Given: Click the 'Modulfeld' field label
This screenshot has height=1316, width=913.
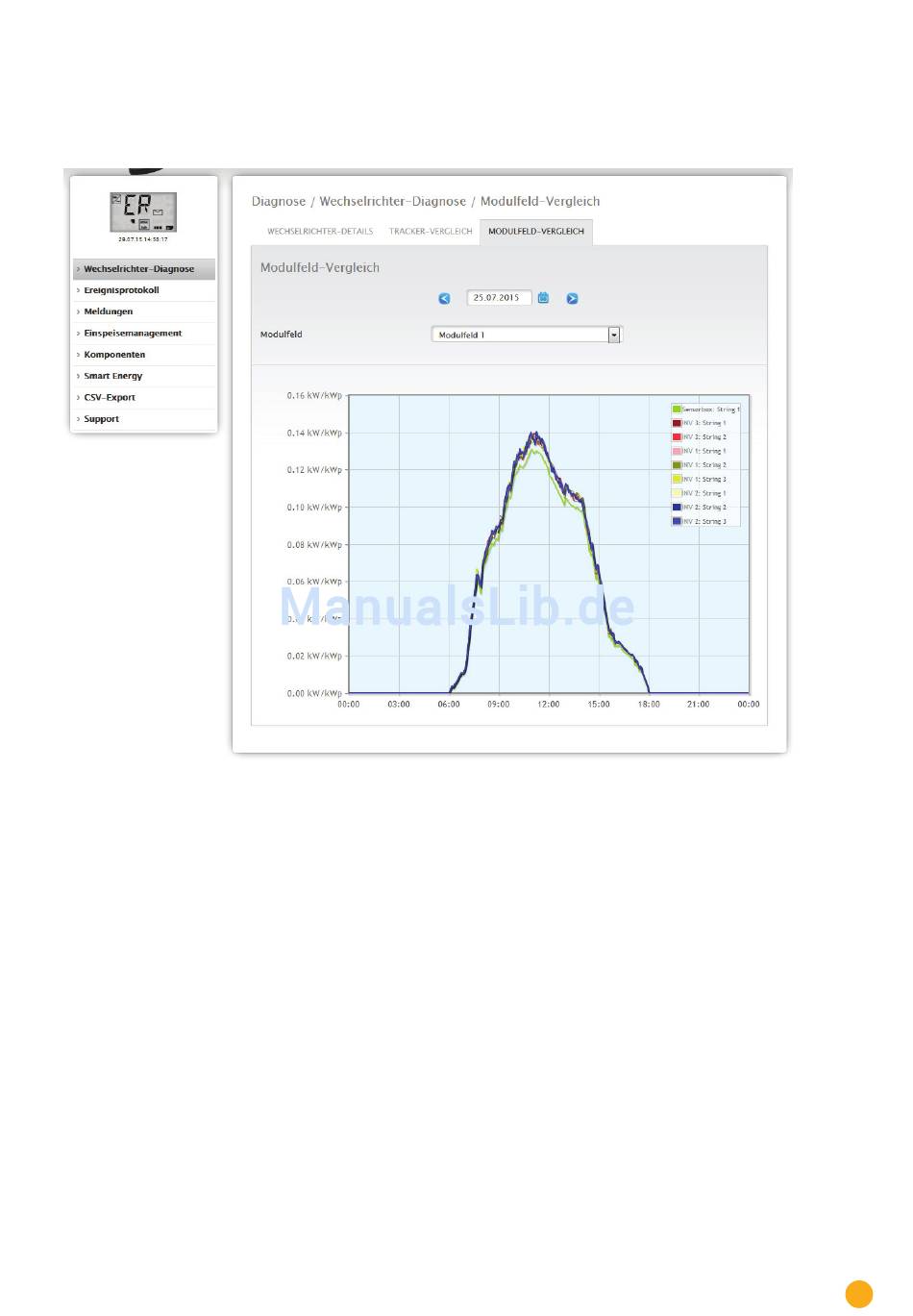Looking at the screenshot, I should pyautogui.click(x=282, y=335).
